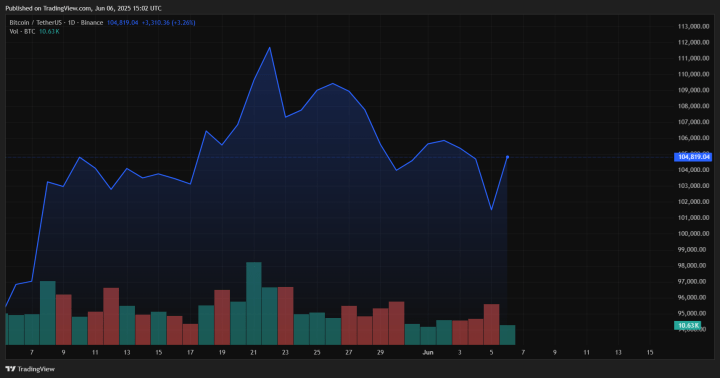Click the 19 date label on time axis
The width and height of the screenshot is (720, 378).
[x=222, y=352]
